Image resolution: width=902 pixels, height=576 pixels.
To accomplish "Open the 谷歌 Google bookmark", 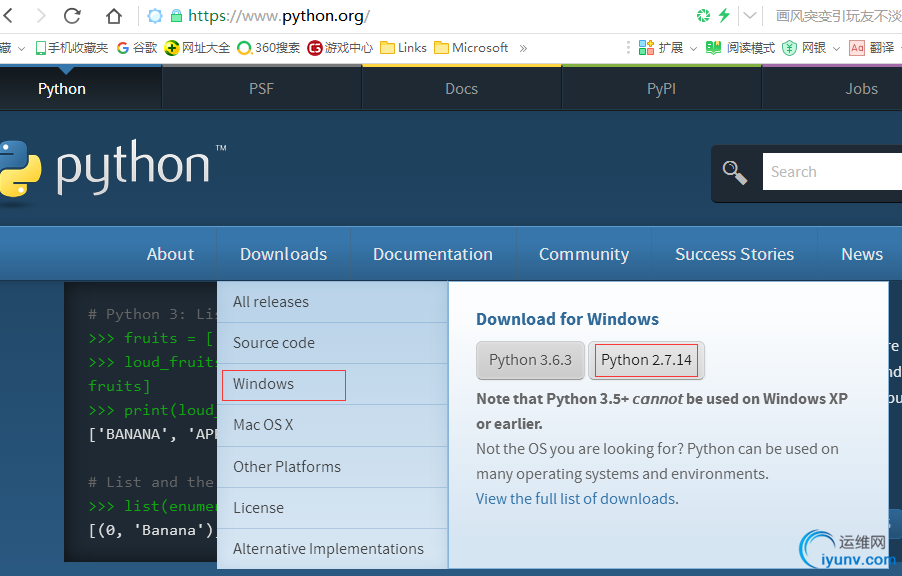I will [x=137, y=48].
